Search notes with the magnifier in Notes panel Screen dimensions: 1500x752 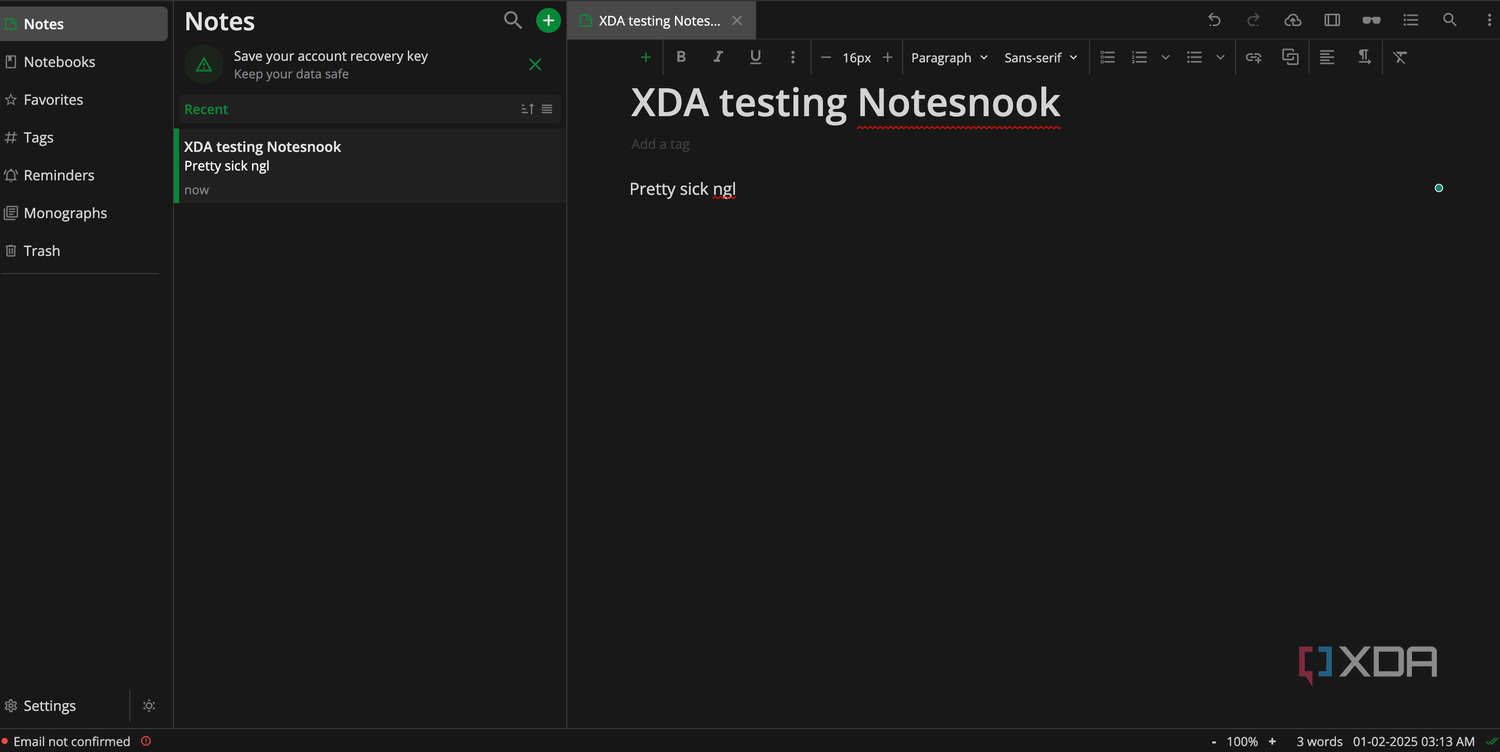coord(513,20)
